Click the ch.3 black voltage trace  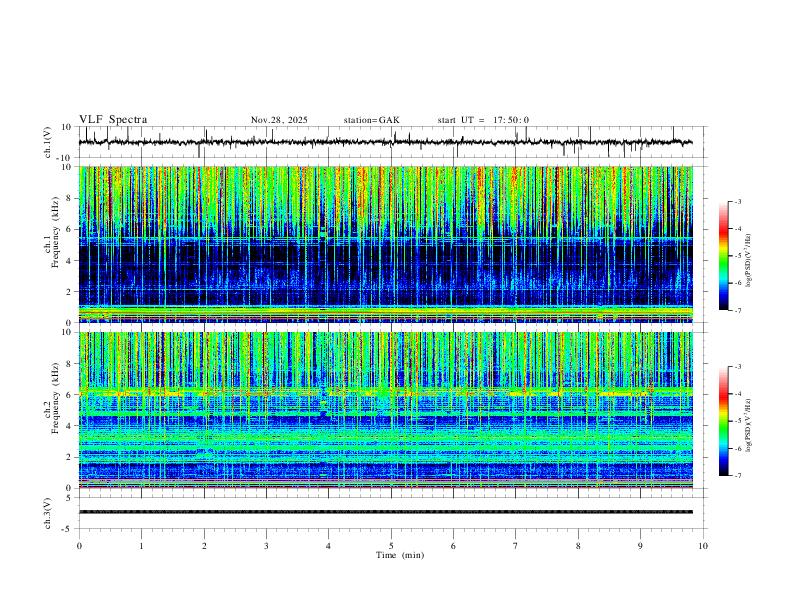(x=385, y=512)
